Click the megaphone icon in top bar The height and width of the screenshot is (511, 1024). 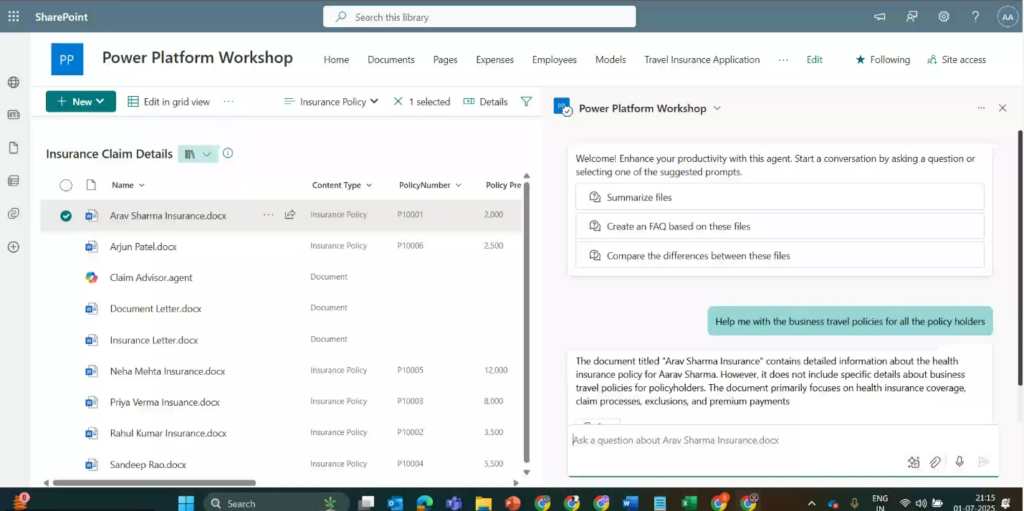880,17
